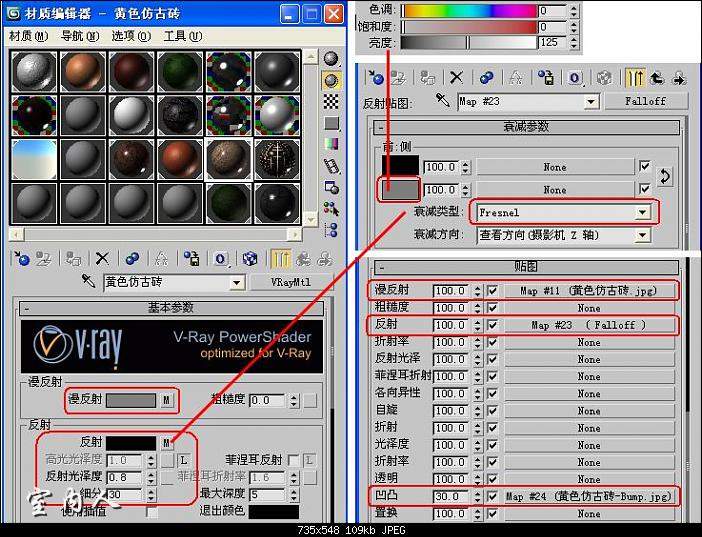Click the 色调 hue rainbow slider
Viewport: 702px width, 537px height.
[469, 11]
